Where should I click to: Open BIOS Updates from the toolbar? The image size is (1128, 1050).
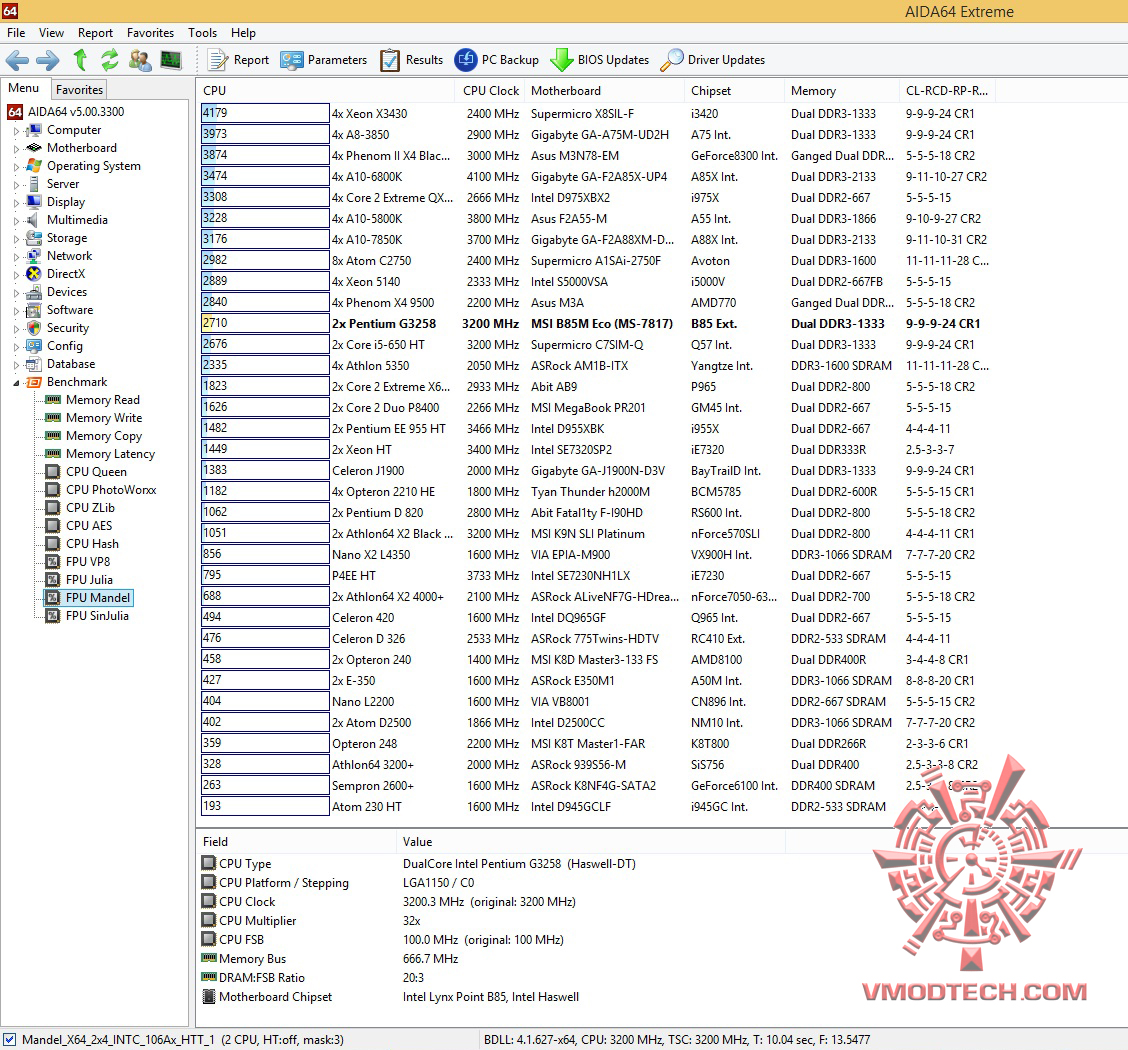tap(599, 60)
